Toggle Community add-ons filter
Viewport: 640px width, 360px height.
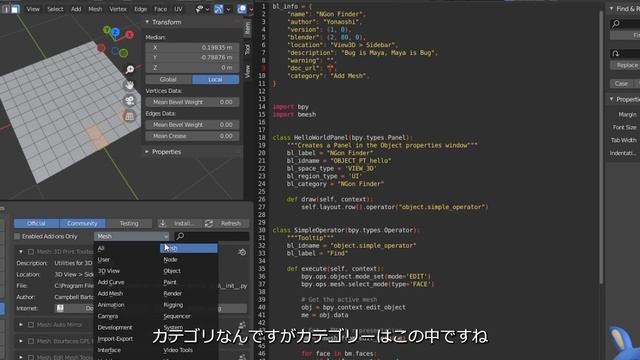pos(82,223)
